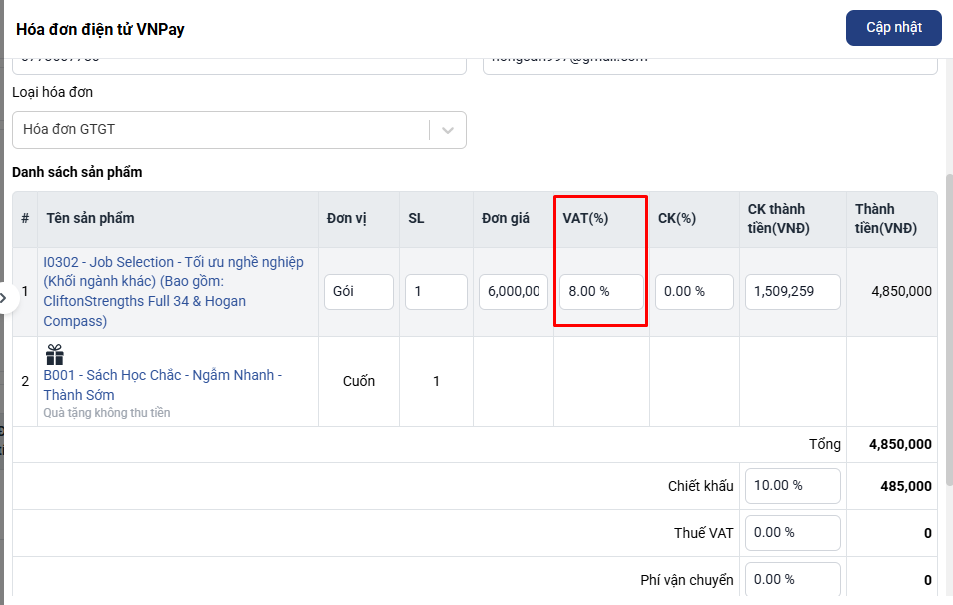953x605 pixels.
Task: Open the Loại hóa đơn dropdown arrow
Action: coord(448,130)
